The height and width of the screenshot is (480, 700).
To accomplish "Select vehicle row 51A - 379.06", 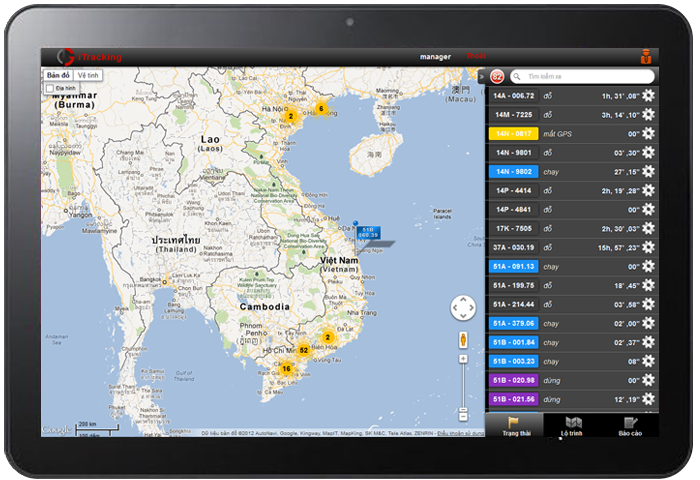I will coord(572,323).
